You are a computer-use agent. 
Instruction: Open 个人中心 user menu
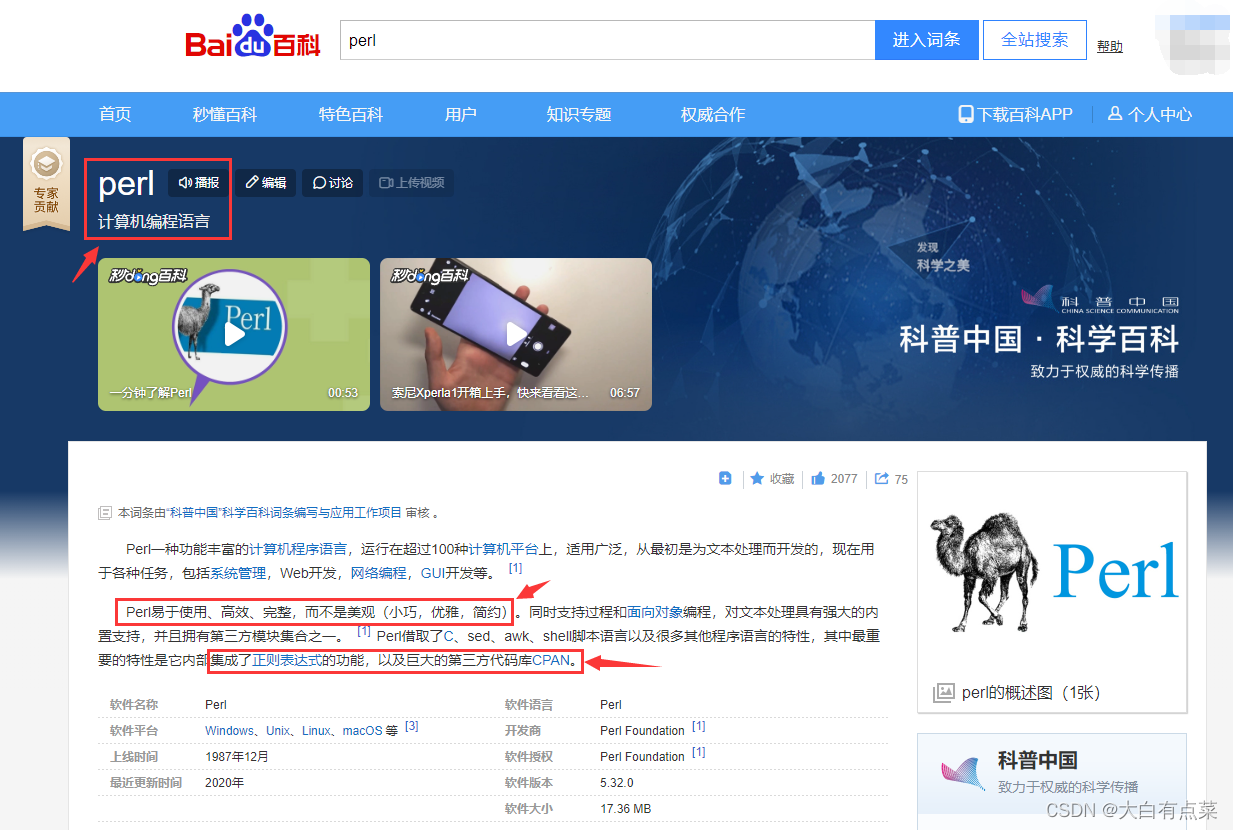tap(1150, 114)
